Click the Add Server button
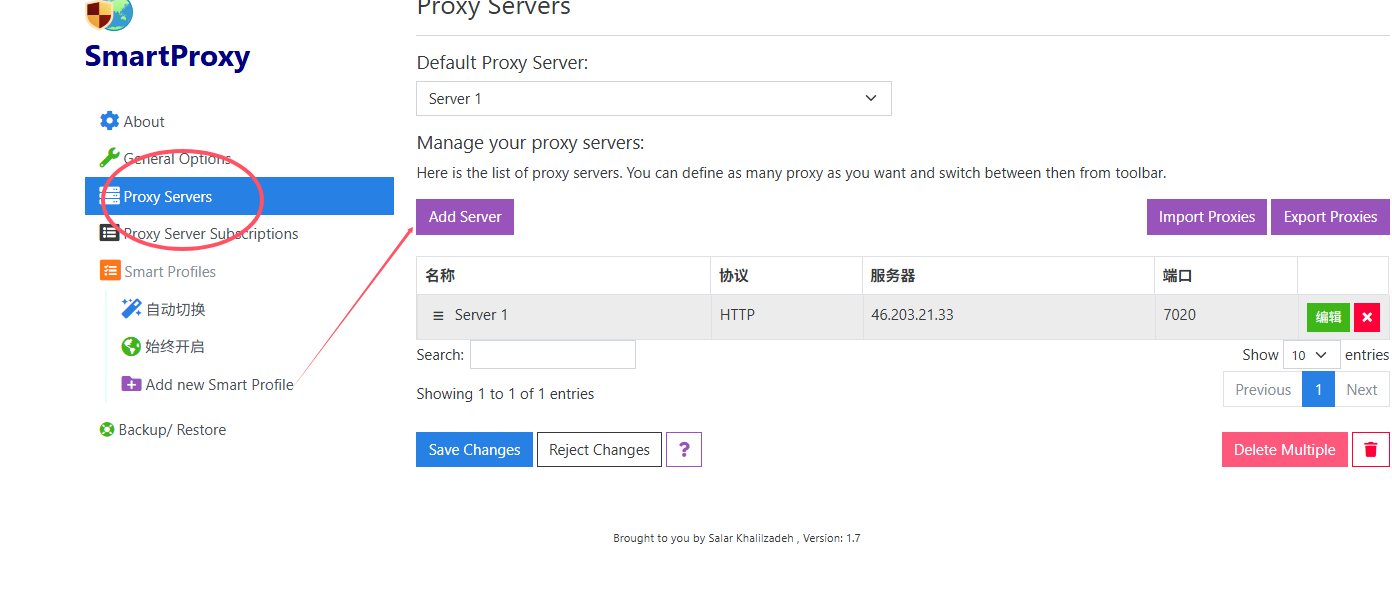 pos(465,217)
